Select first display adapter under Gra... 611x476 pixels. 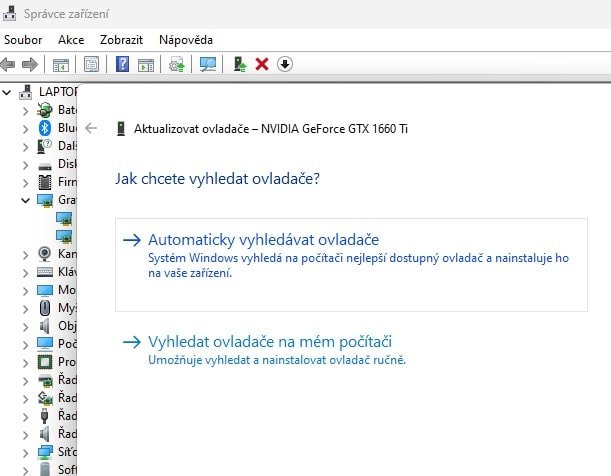click(x=64, y=219)
